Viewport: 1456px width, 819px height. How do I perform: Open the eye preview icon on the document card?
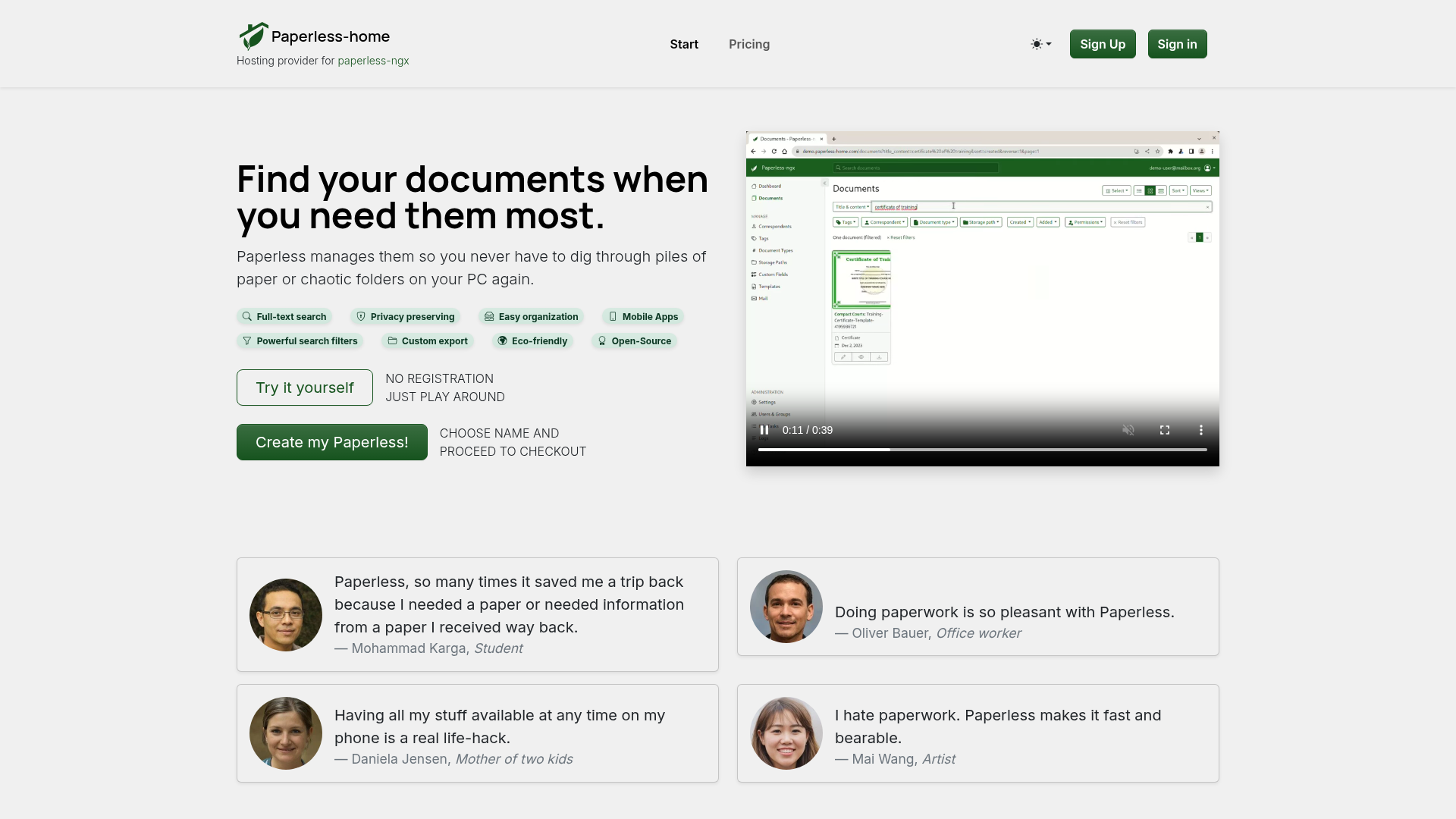[860, 356]
